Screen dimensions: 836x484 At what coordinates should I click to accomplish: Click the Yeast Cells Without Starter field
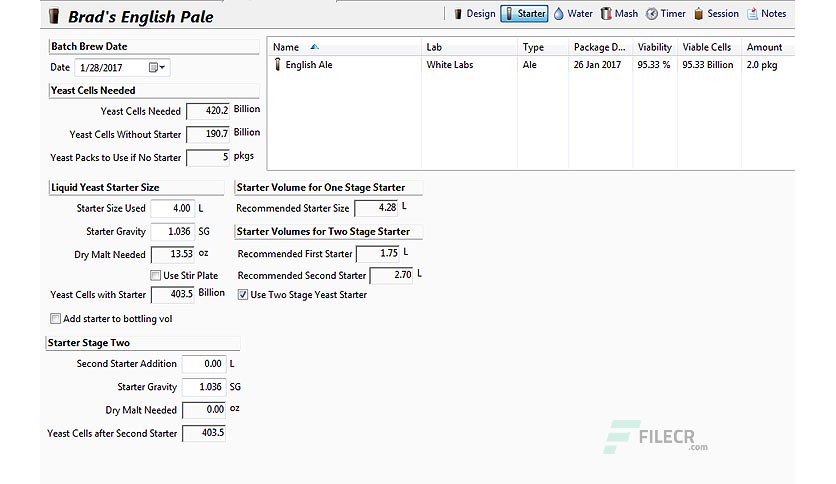(208, 134)
